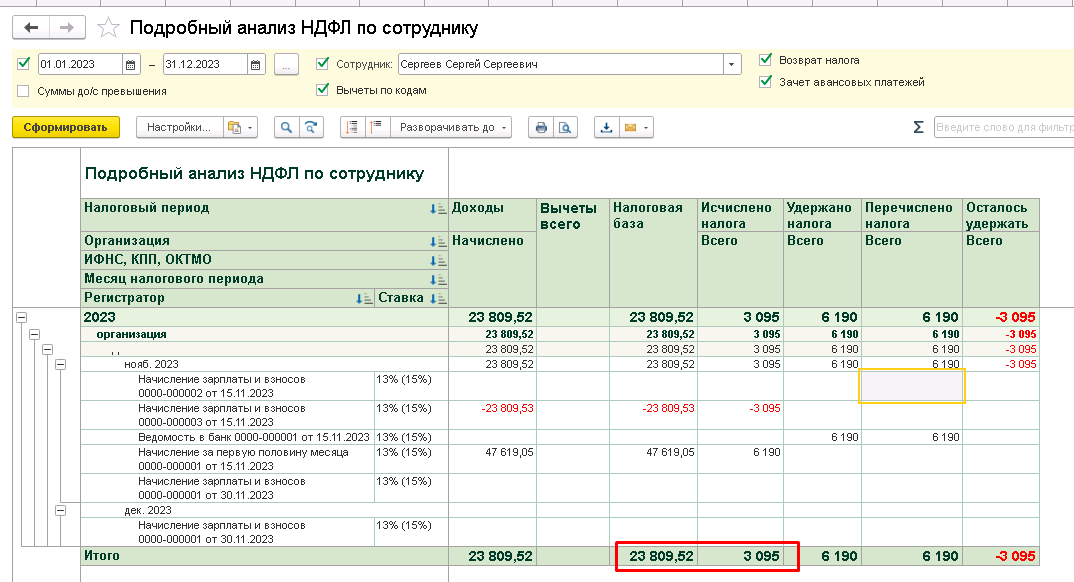Open the send by email envelope dropdown
Image resolution: width=1074 pixels, height=582 pixels.
[x=636, y=127]
